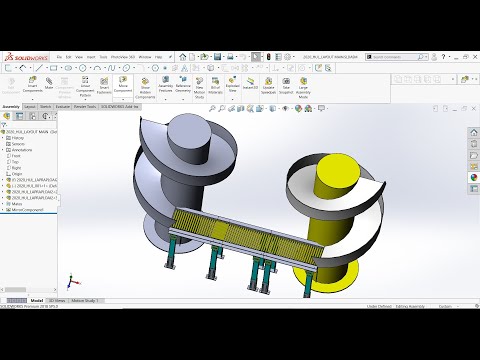The height and width of the screenshot is (360, 480).
Task: Click the Rebuild traffic light icon
Action: point(269,57)
